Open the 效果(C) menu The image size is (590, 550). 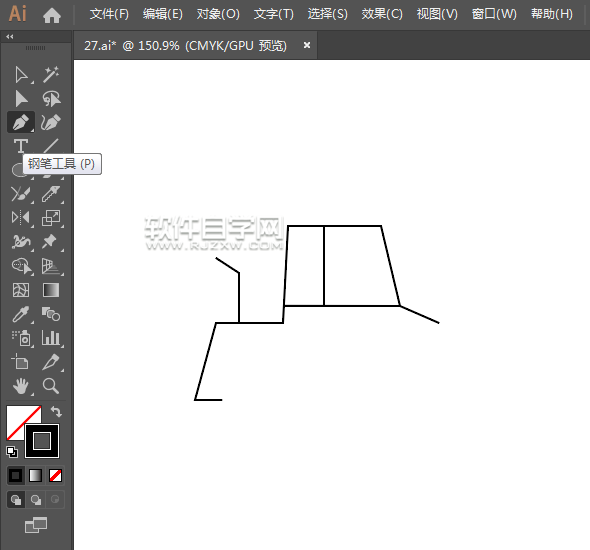[x=382, y=14]
